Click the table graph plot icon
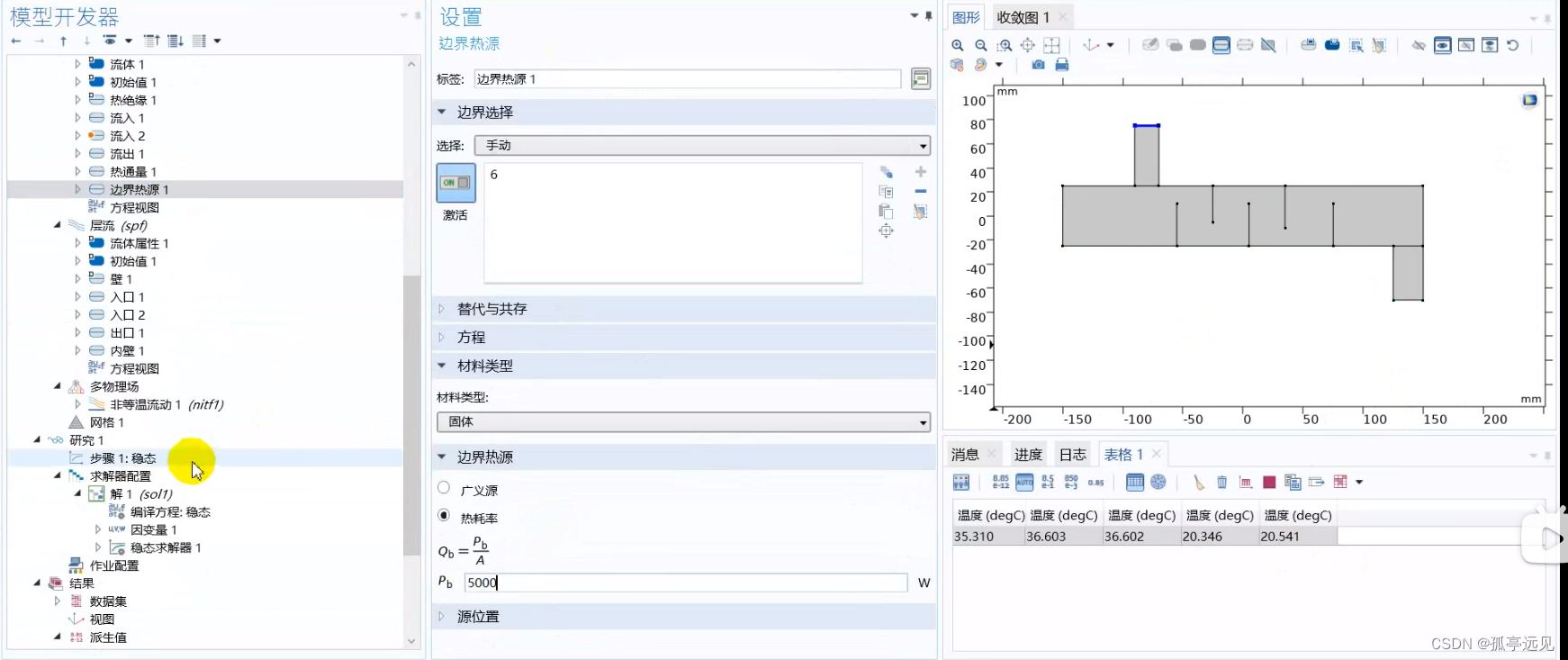 1246,483
